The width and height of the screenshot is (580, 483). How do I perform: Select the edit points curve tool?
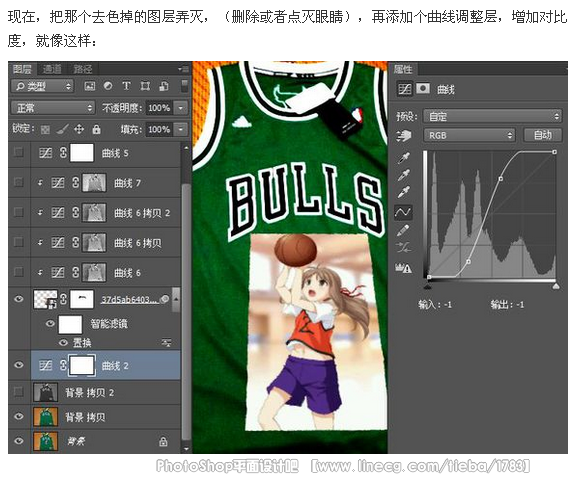tap(403, 212)
